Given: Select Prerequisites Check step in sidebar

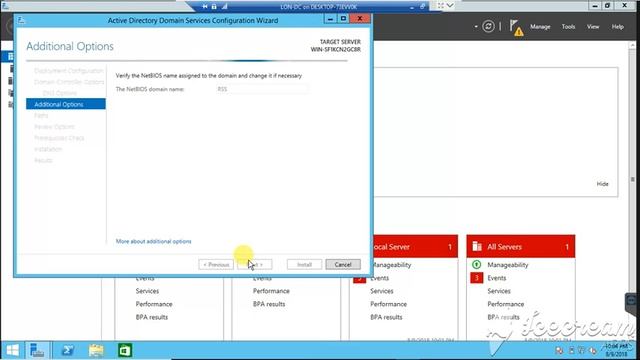Looking at the screenshot, I should click(59, 138).
